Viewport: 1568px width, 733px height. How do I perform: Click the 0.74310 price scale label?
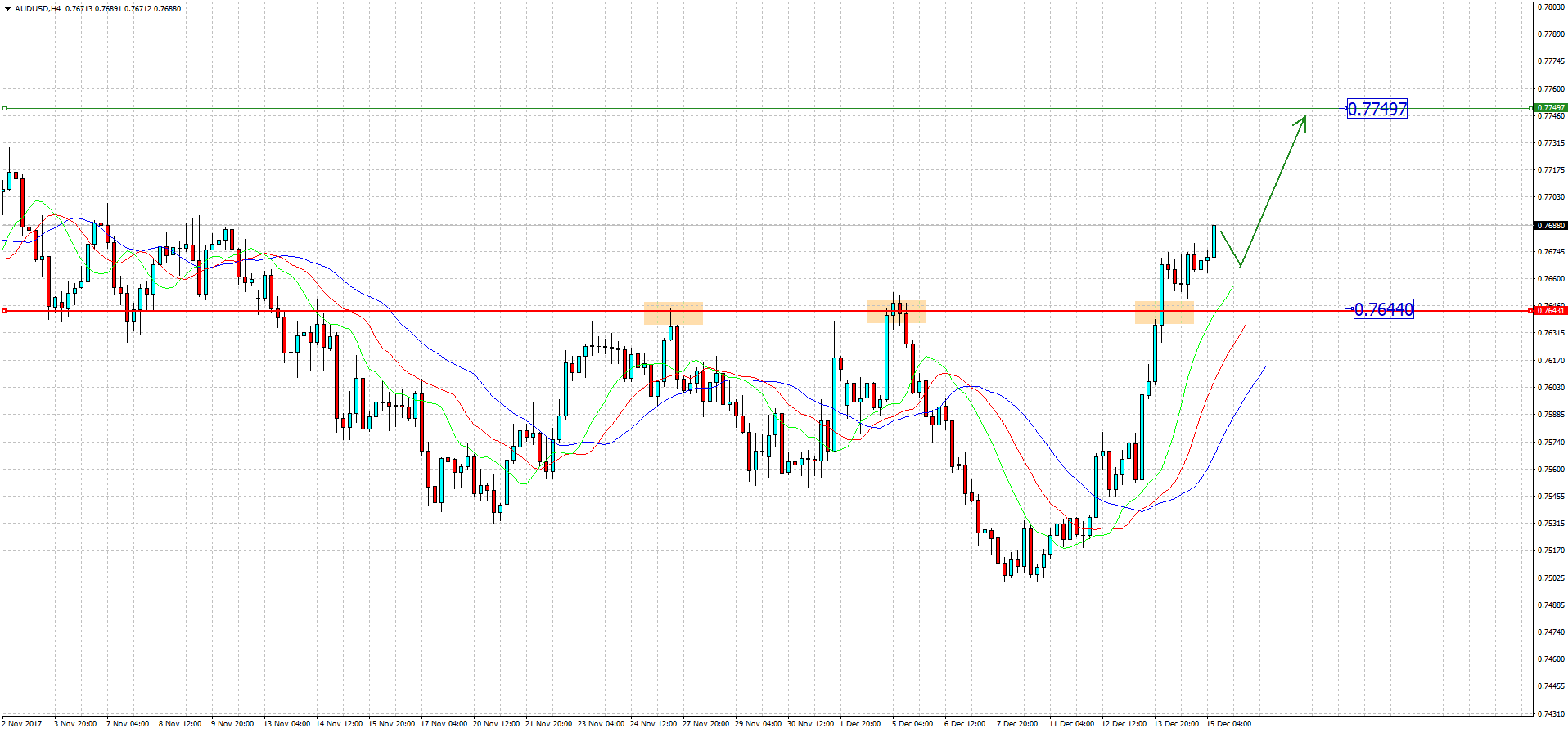tap(1551, 713)
